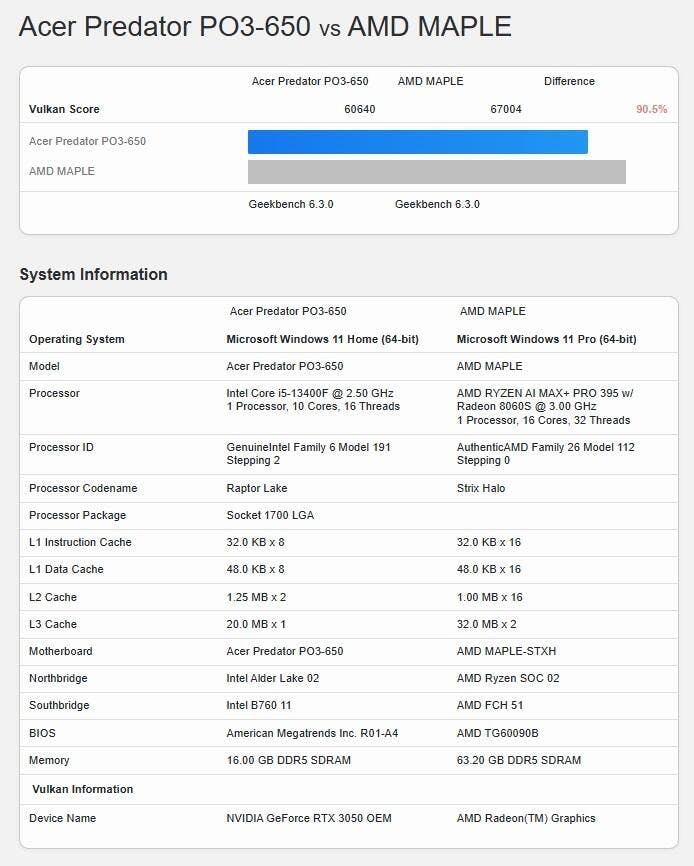Click the Processor Codename row label
Viewport: 694px width, 866px height.
83,488
